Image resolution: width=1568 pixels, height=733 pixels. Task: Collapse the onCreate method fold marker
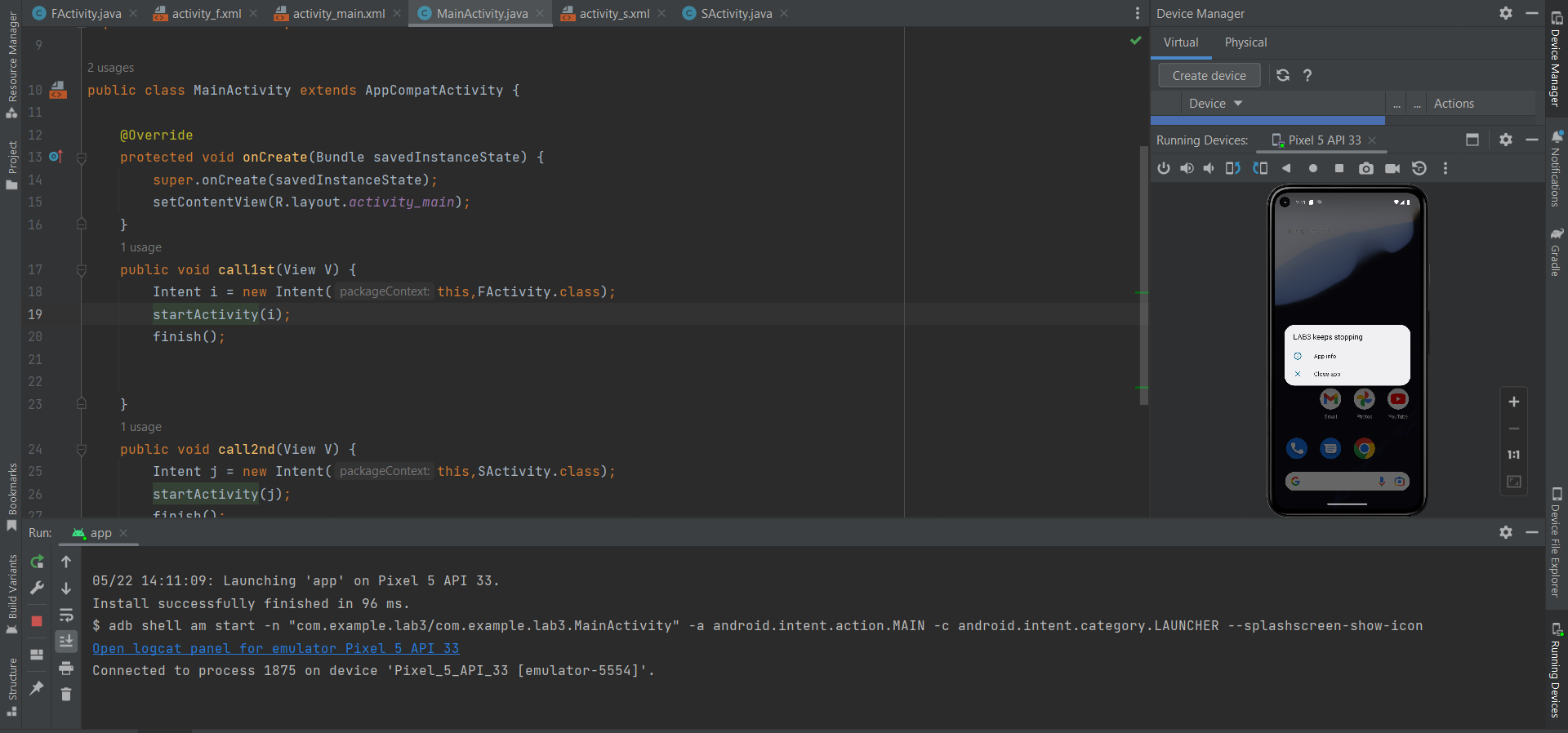82,158
